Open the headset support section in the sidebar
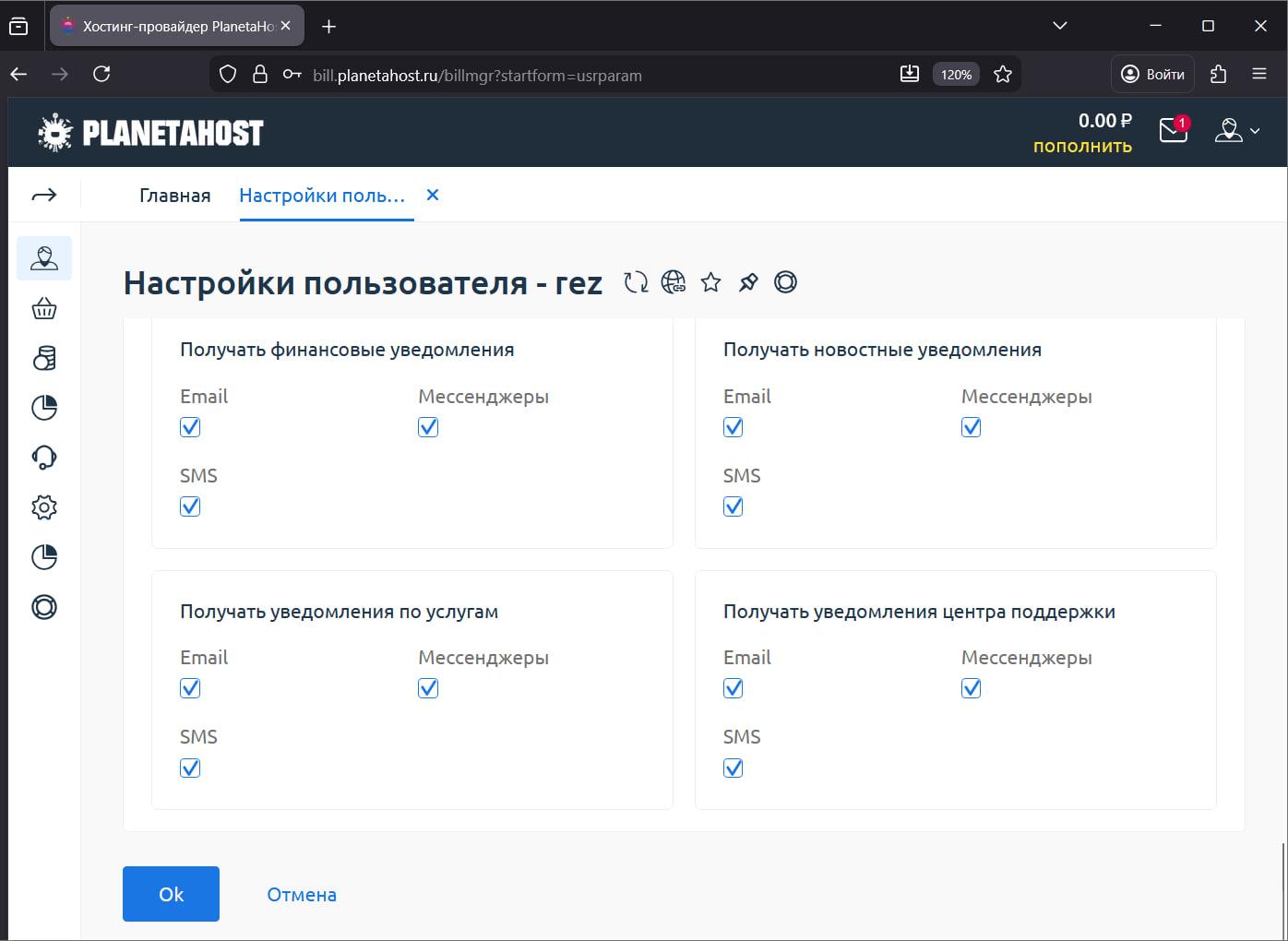 44,458
